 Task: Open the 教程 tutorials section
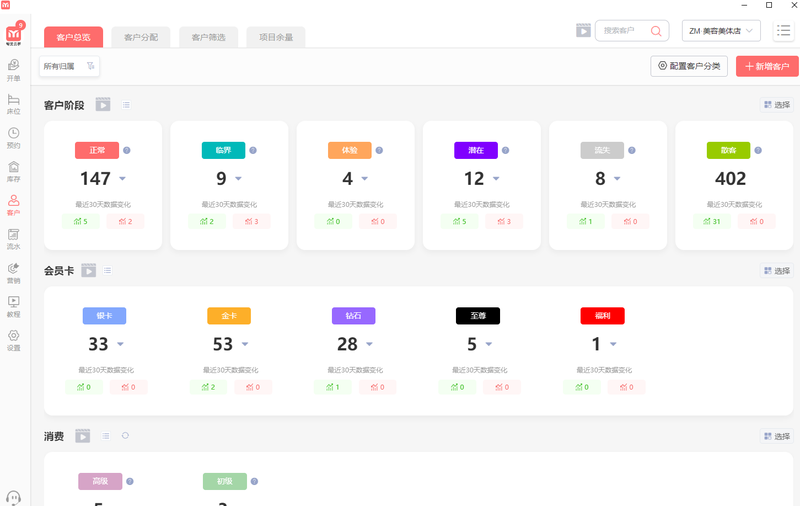14,307
